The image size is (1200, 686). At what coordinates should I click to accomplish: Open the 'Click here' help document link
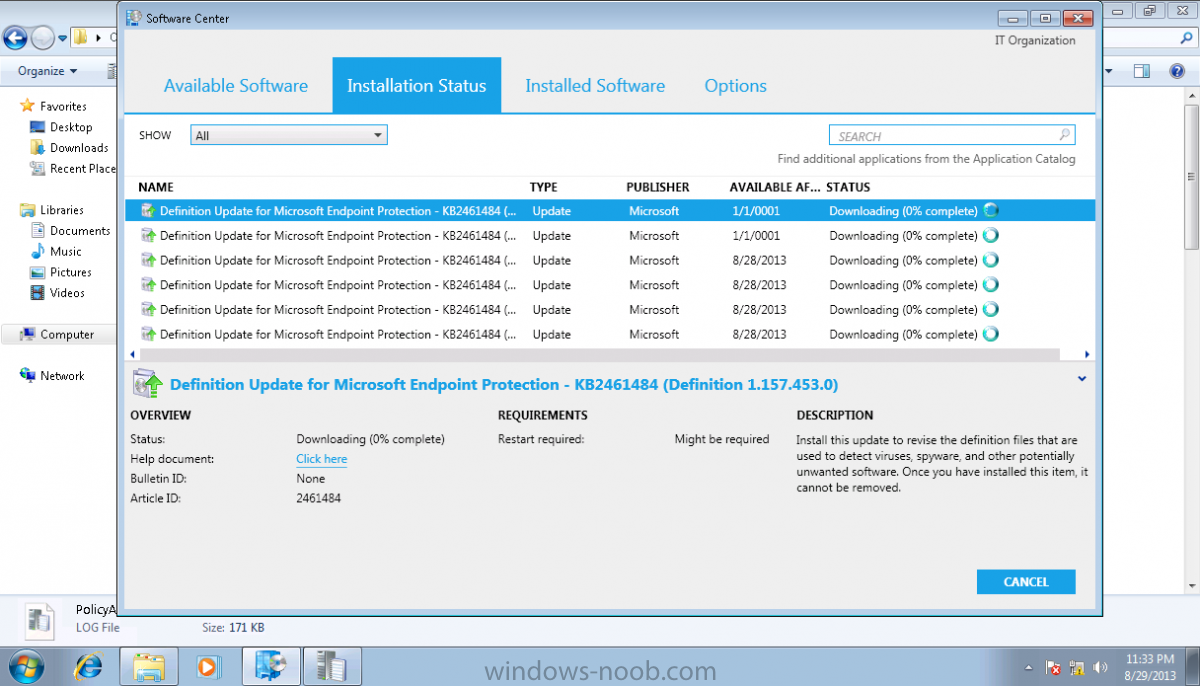[x=322, y=459]
